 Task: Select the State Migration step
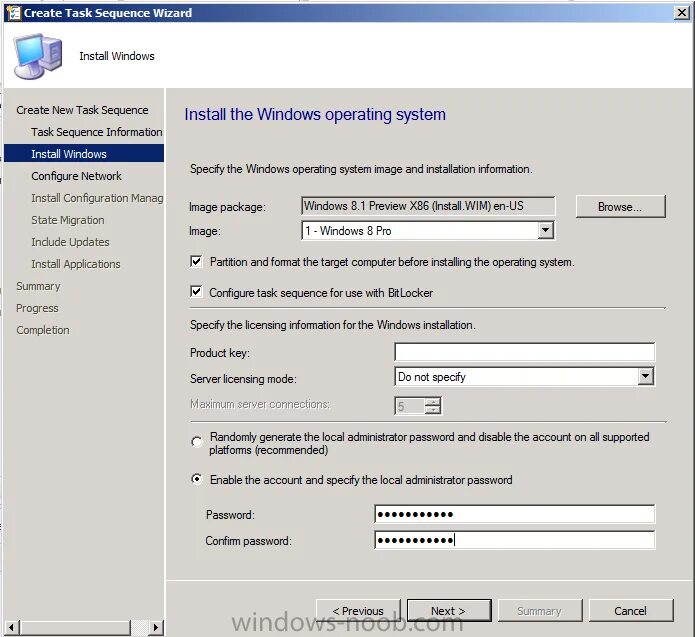pyautogui.click(x=68, y=220)
